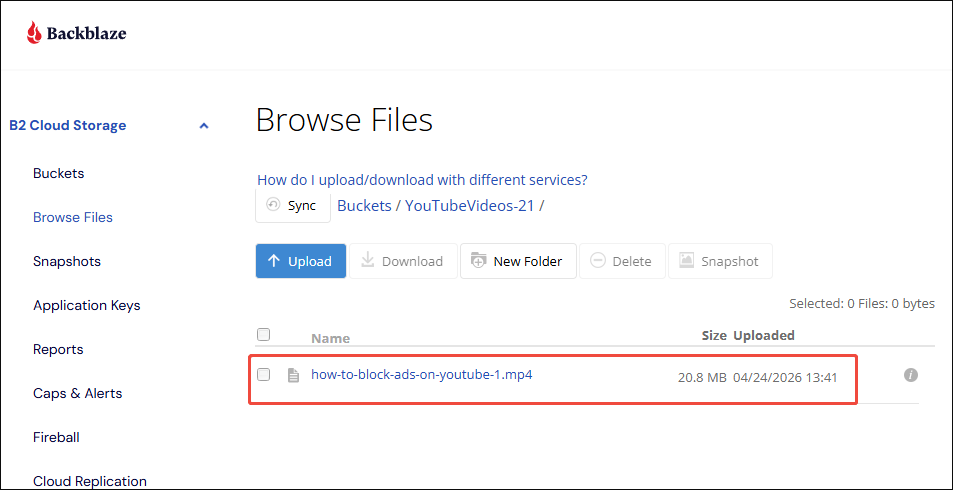
Task: Collapse the B2 Cloud Storage section chevron
Action: coord(204,126)
